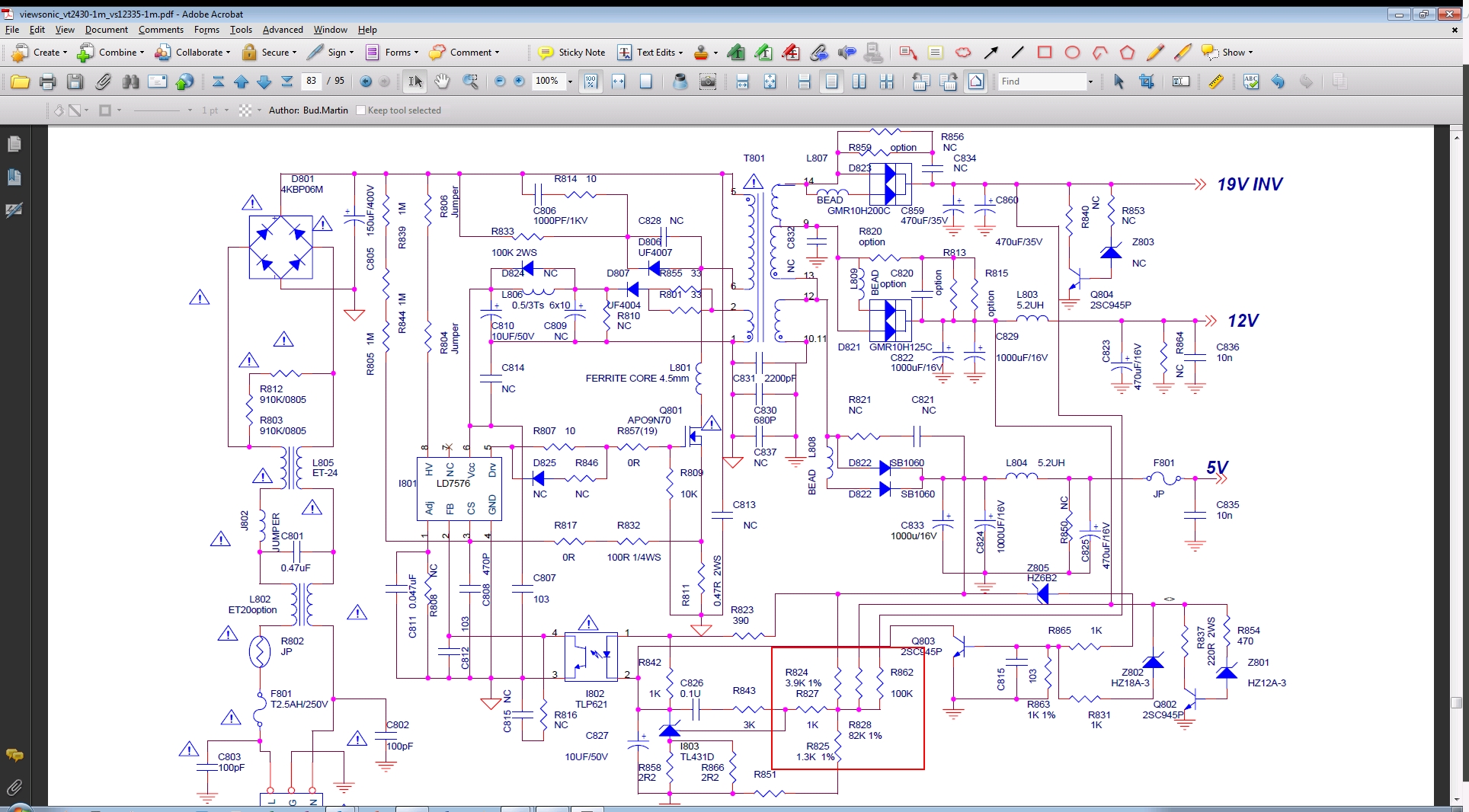Click the Marquee Zoom magnifier tool
The image size is (1469, 812).
click(x=470, y=82)
